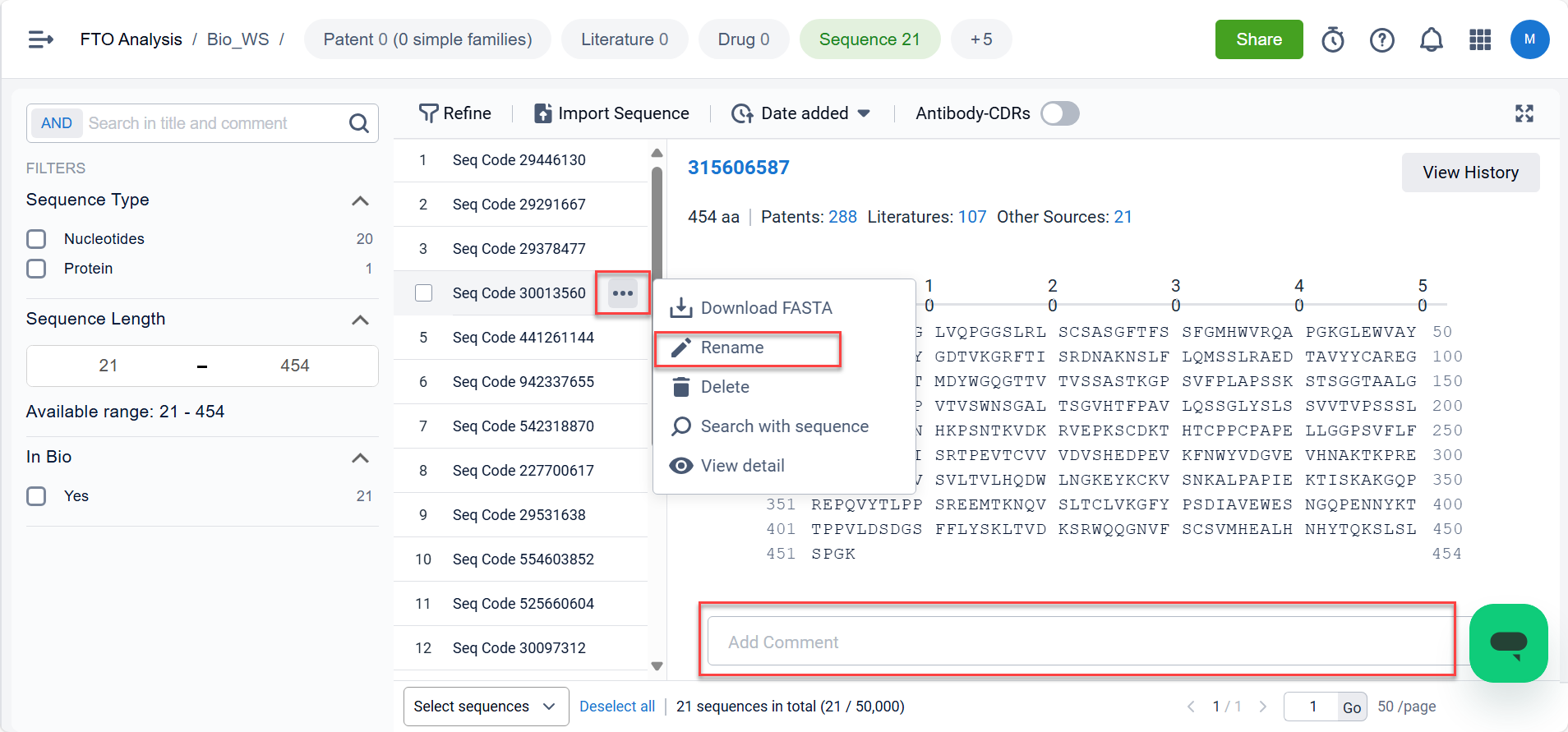
Task: Click the fullscreen expand icon
Action: point(1524,113)
